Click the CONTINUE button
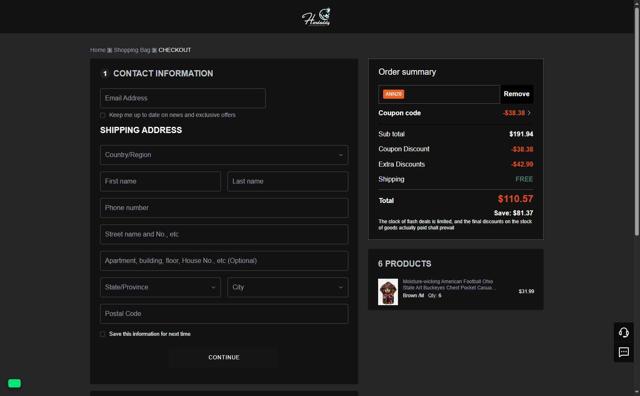This screenshot has height=396, width=640. coord(224,357)
